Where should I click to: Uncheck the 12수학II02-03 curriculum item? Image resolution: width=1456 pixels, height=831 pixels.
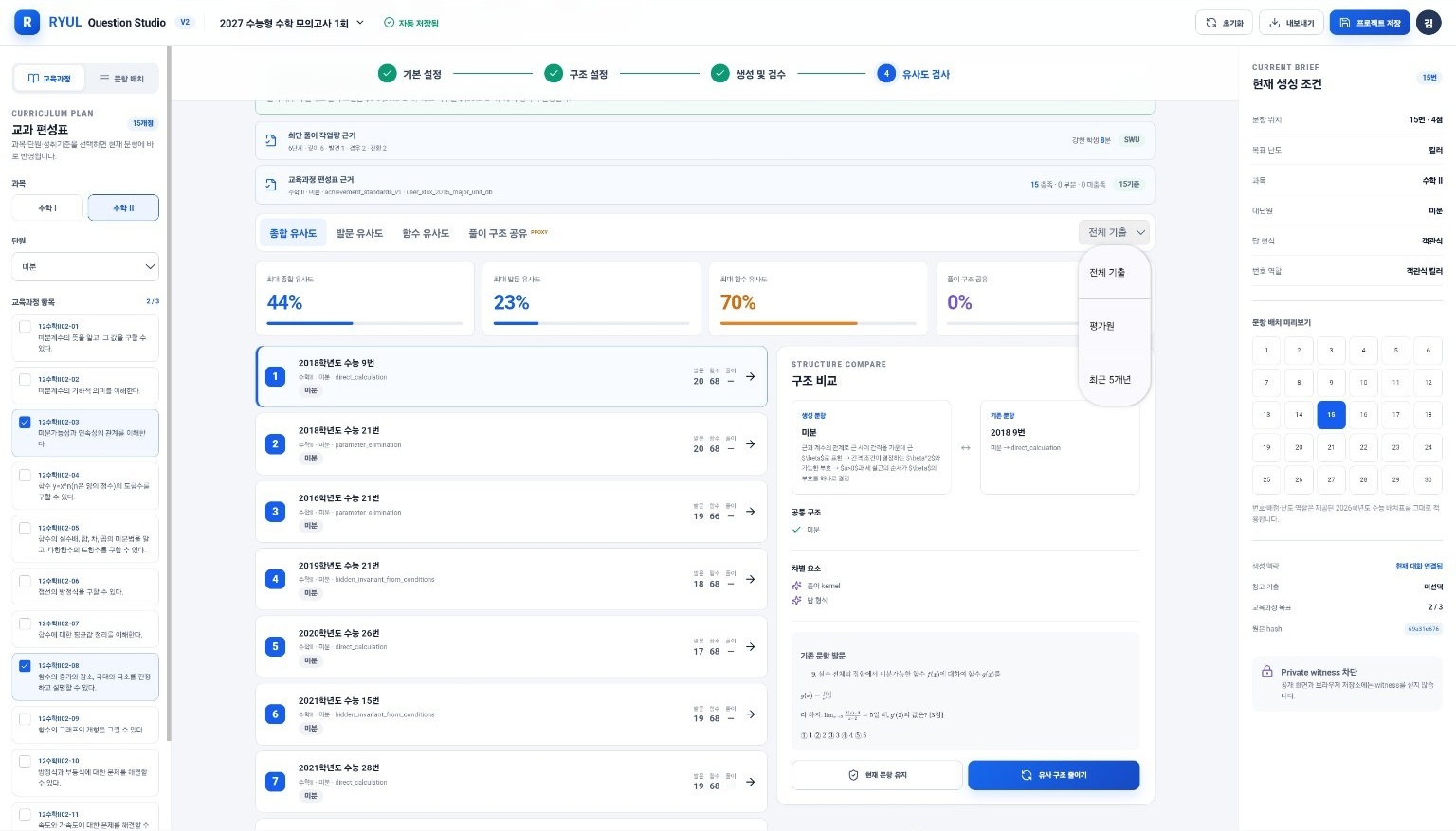point(25,422)
